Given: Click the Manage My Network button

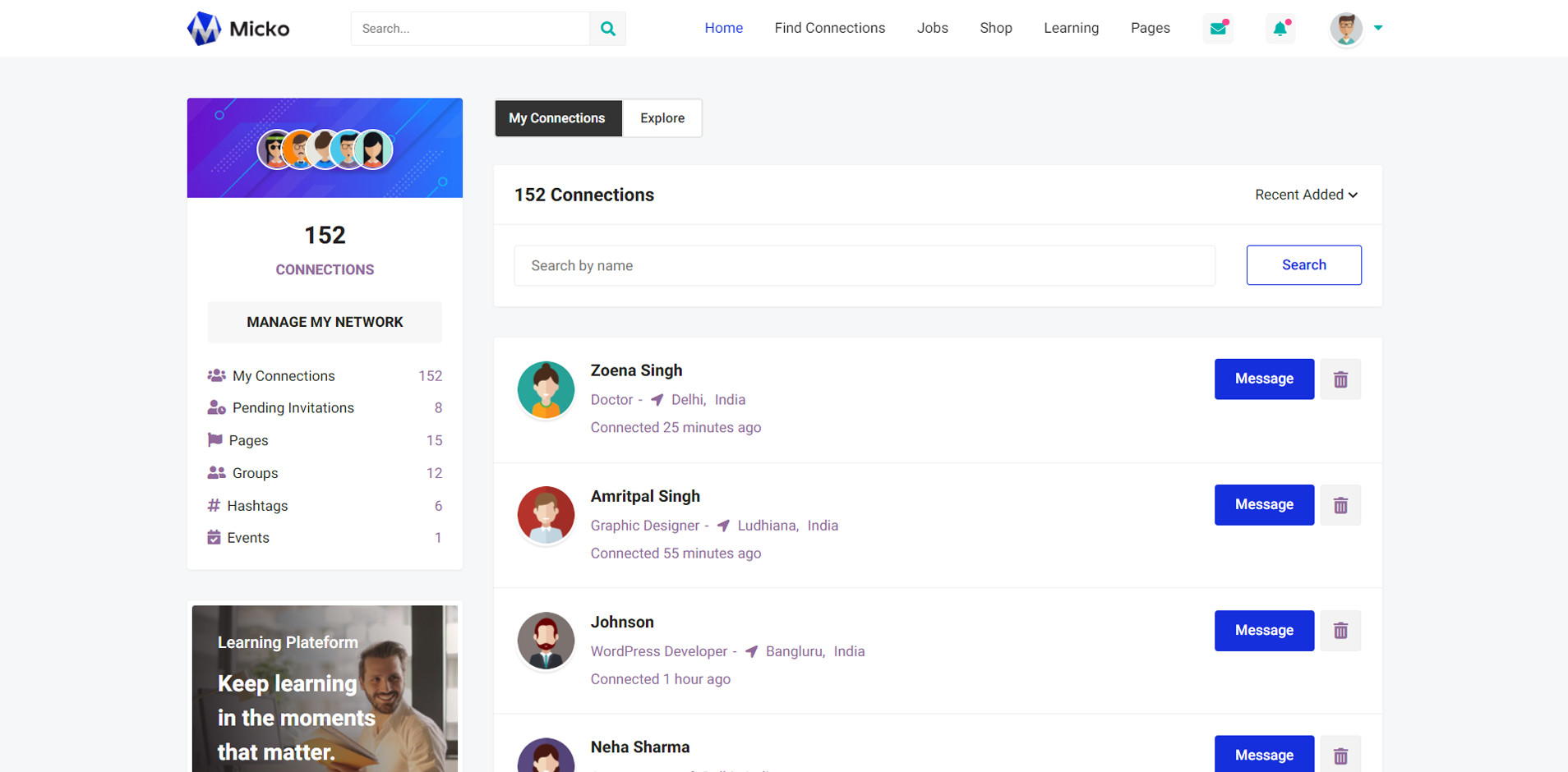Looking at the screenshot, I should [x=325, y=322].
